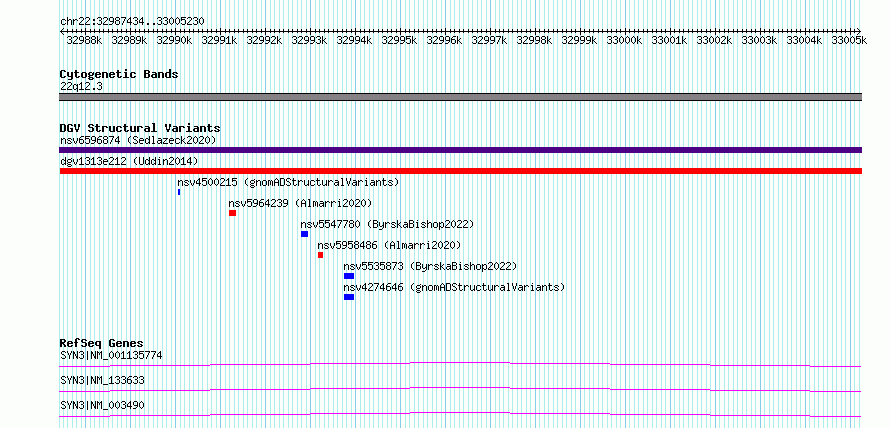The width and height of the screenshot is (890, 428).
Task: Open the nsv4500215 (gnomADStructuralVariants) label
Action: [x=288, y=182]
